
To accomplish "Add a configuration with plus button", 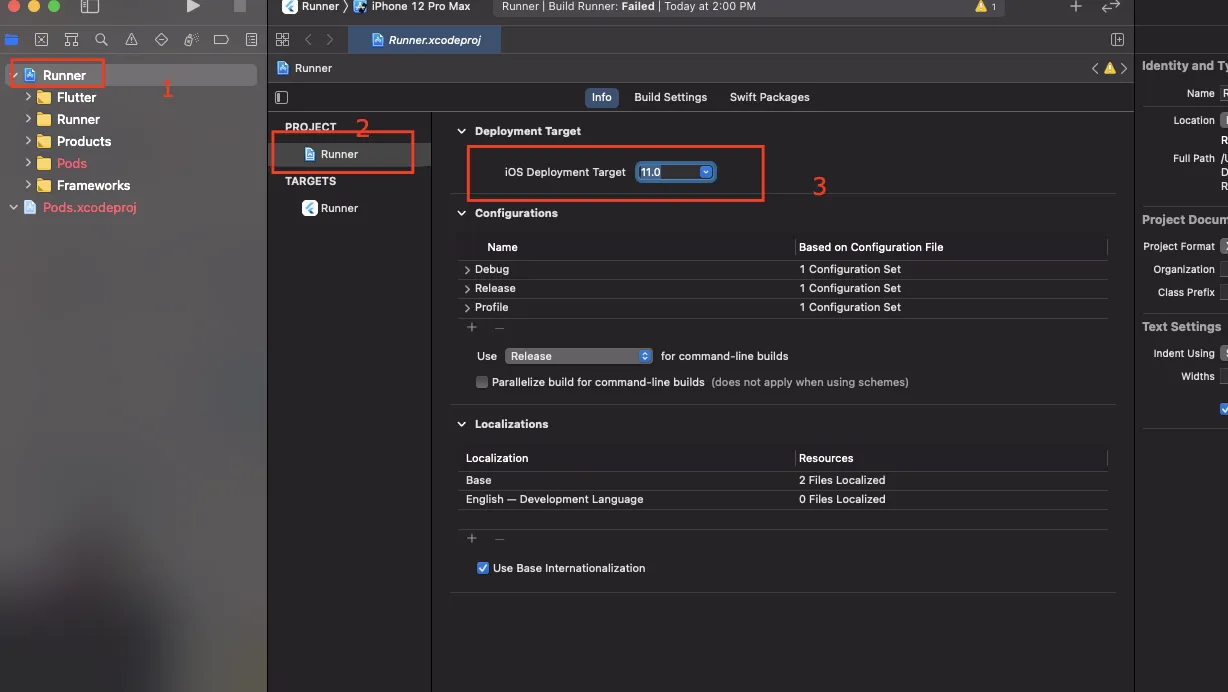I will click(472, 327).
